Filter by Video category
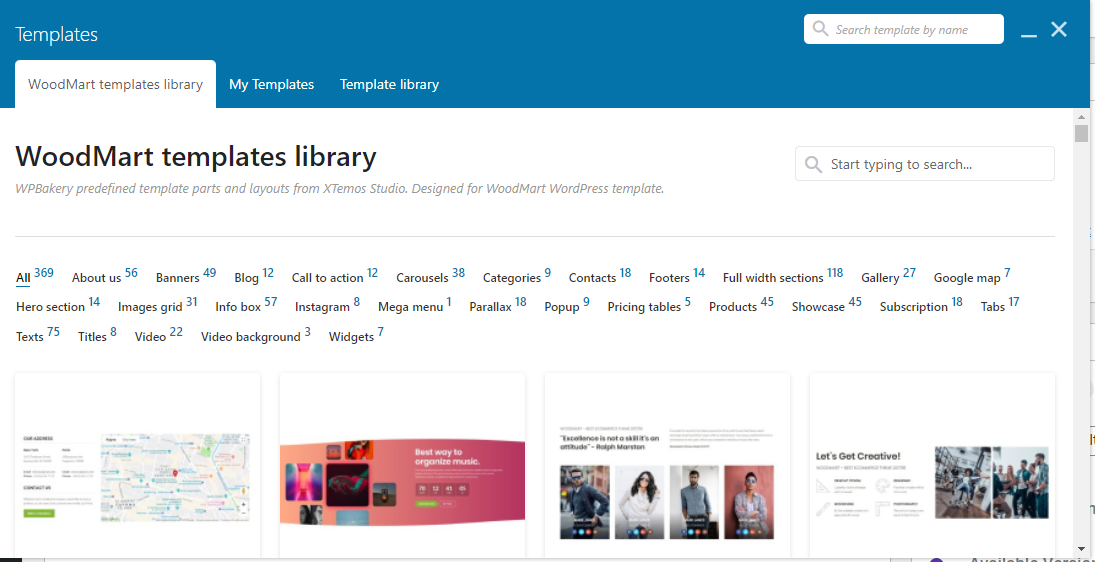The image size is (1095, 562). tap(159, 335)
